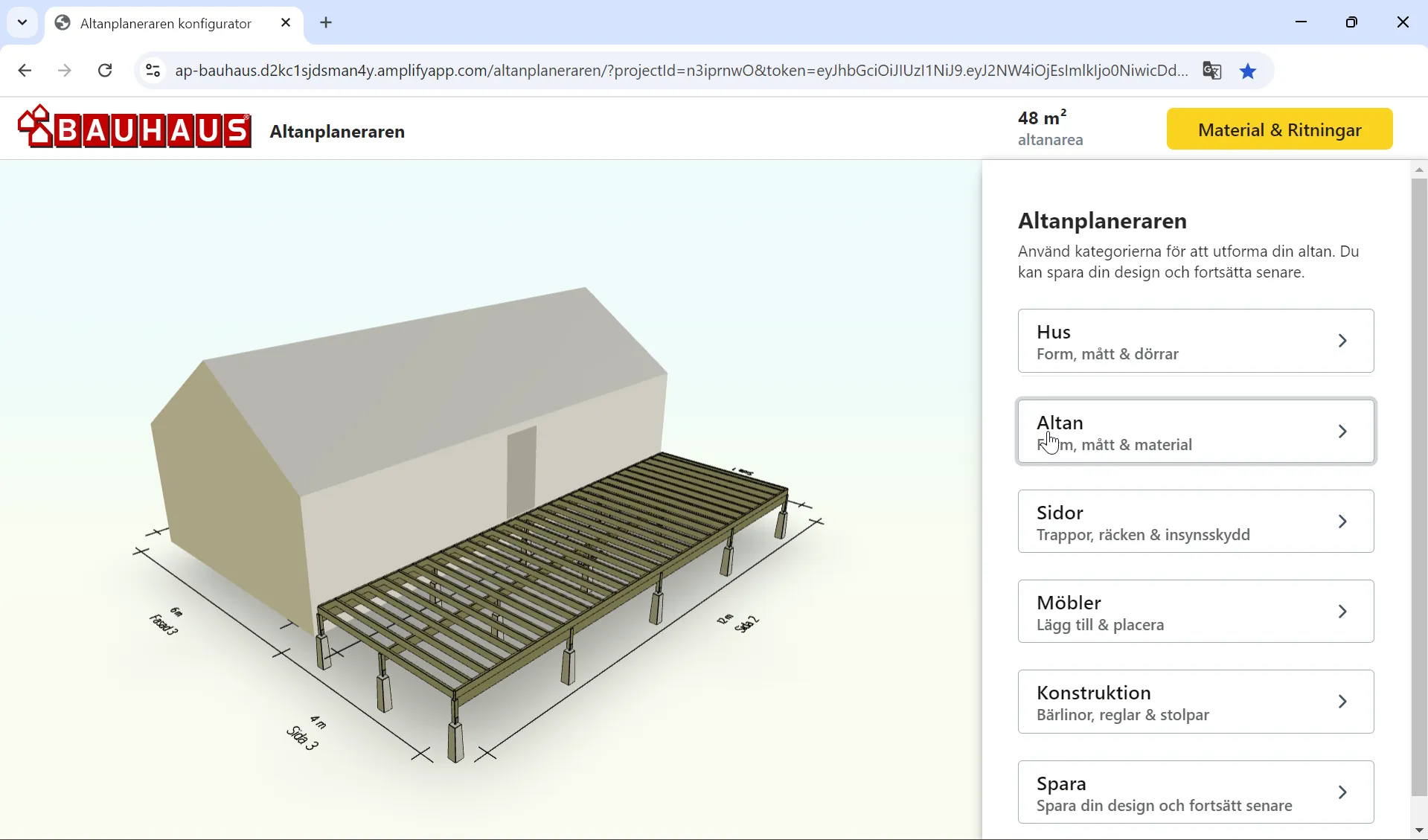This screenshot has width=1428, height=840.
Task: Navigate back using the browser arrow
Action: 25,70
